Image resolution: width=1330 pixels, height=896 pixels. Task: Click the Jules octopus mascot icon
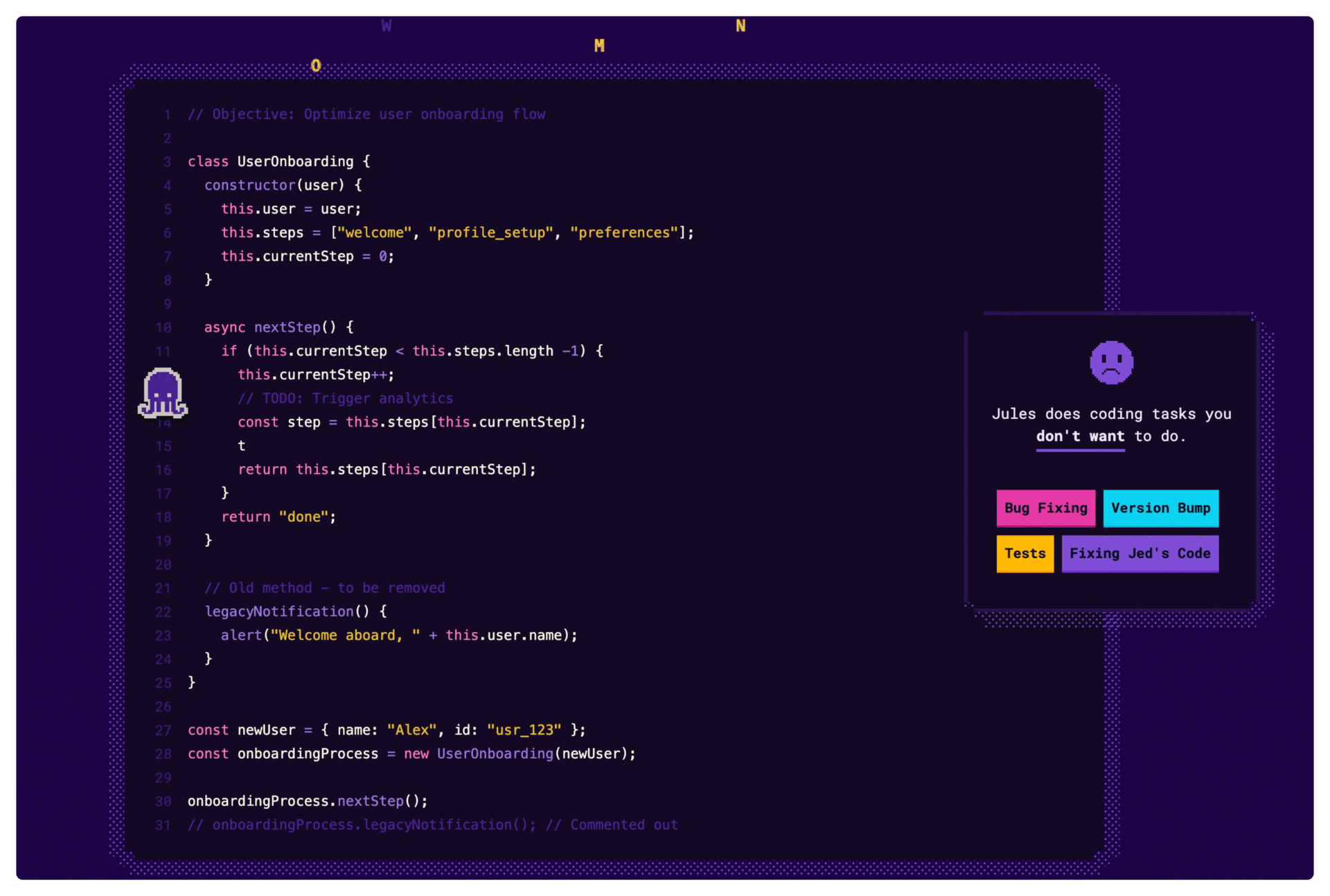click(x=163, y=393)
